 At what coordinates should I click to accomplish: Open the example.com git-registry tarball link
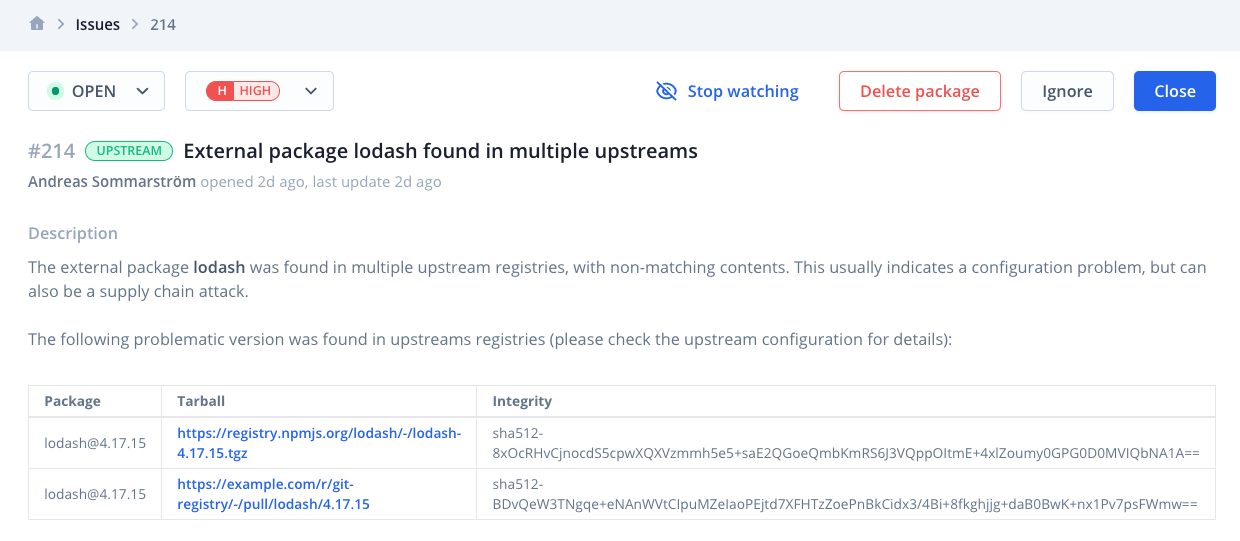click(x=273, y=494)
